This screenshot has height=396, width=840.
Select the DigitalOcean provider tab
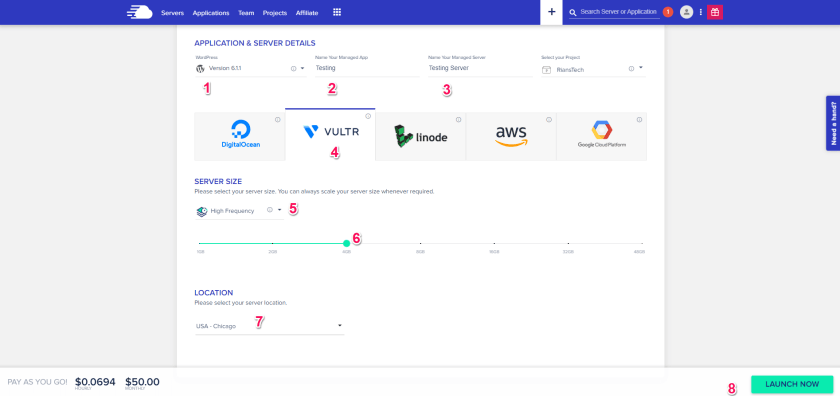(240, 137)
